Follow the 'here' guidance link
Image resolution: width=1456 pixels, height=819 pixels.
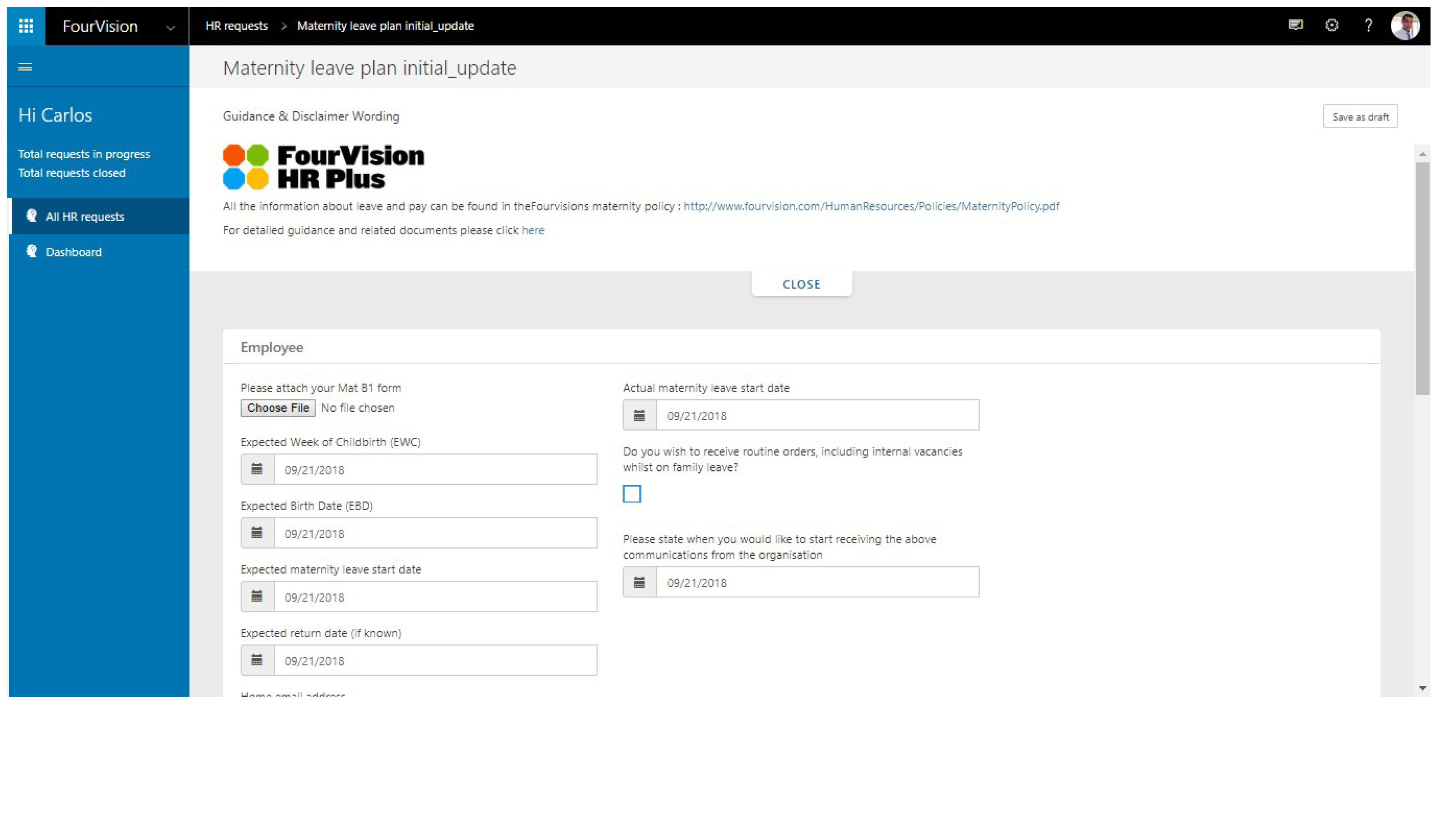[x=533, y=231]
